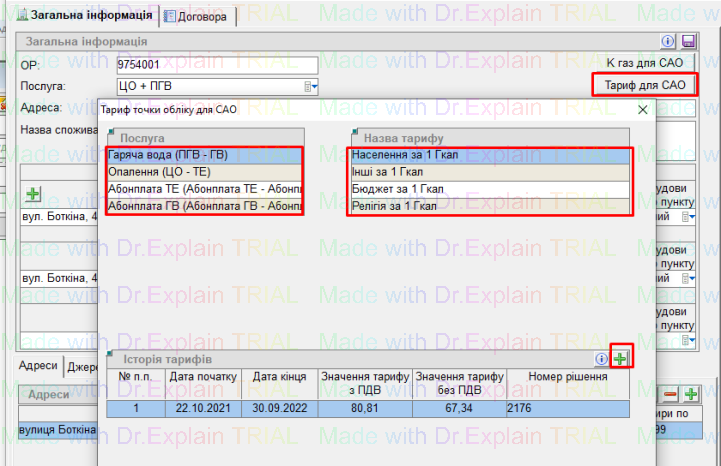Click the info icon in Загальна інформація header
This screenshot has height=466, width=721.
click(669, 42)
